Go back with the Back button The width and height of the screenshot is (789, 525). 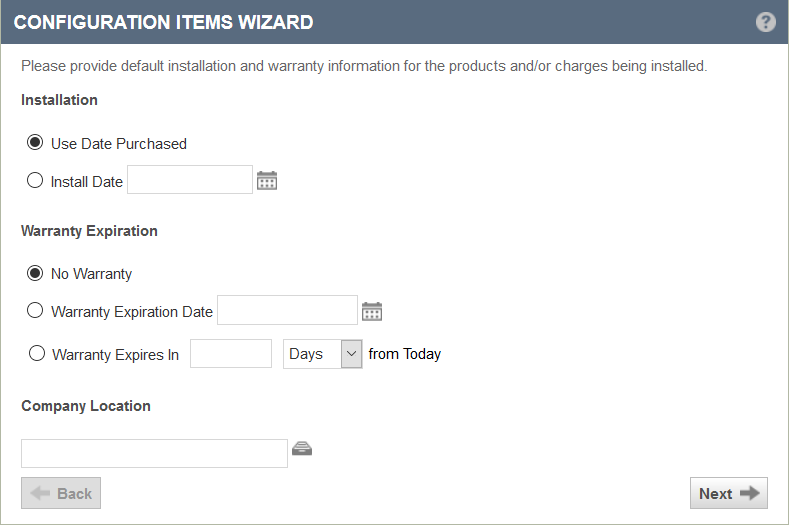[x=61, y=493]
